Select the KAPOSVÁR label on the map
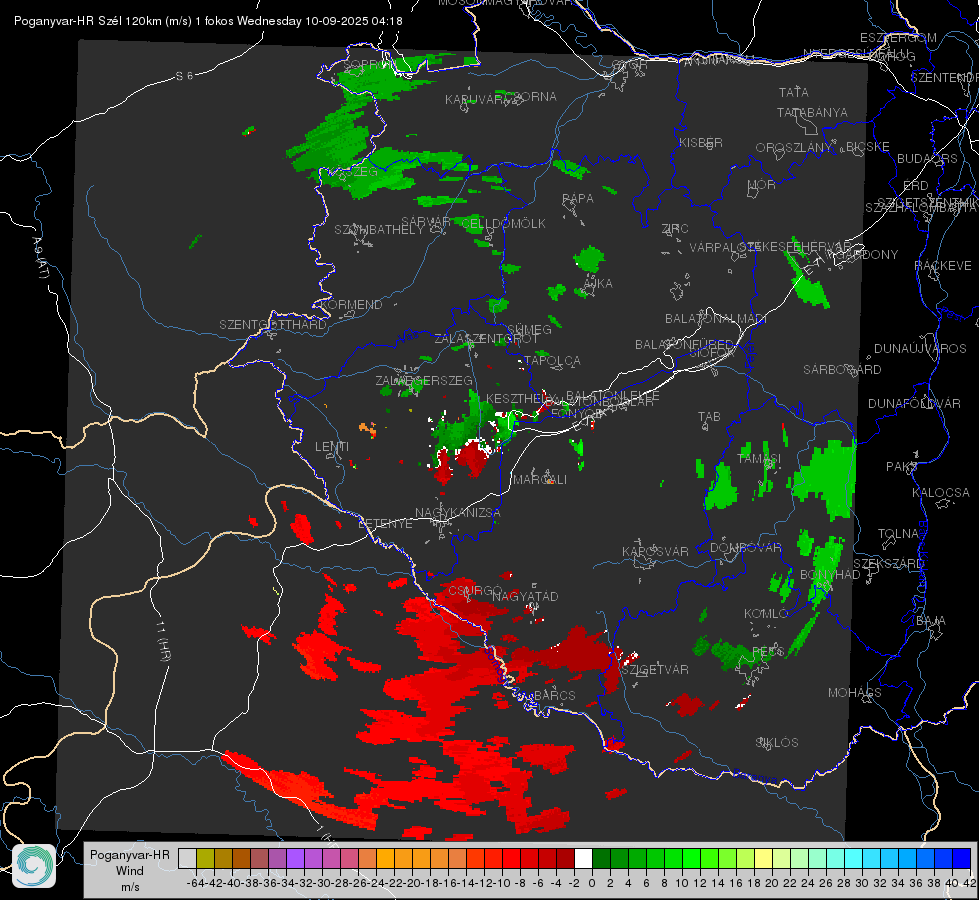 (x=655, y=551)
